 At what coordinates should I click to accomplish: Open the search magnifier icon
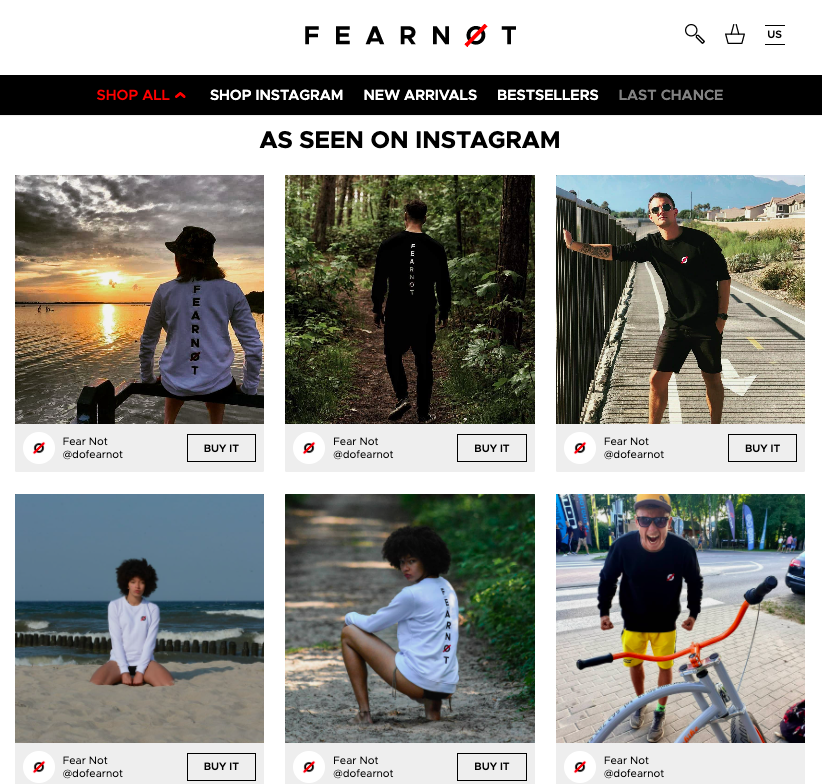(x=695, y=34)
